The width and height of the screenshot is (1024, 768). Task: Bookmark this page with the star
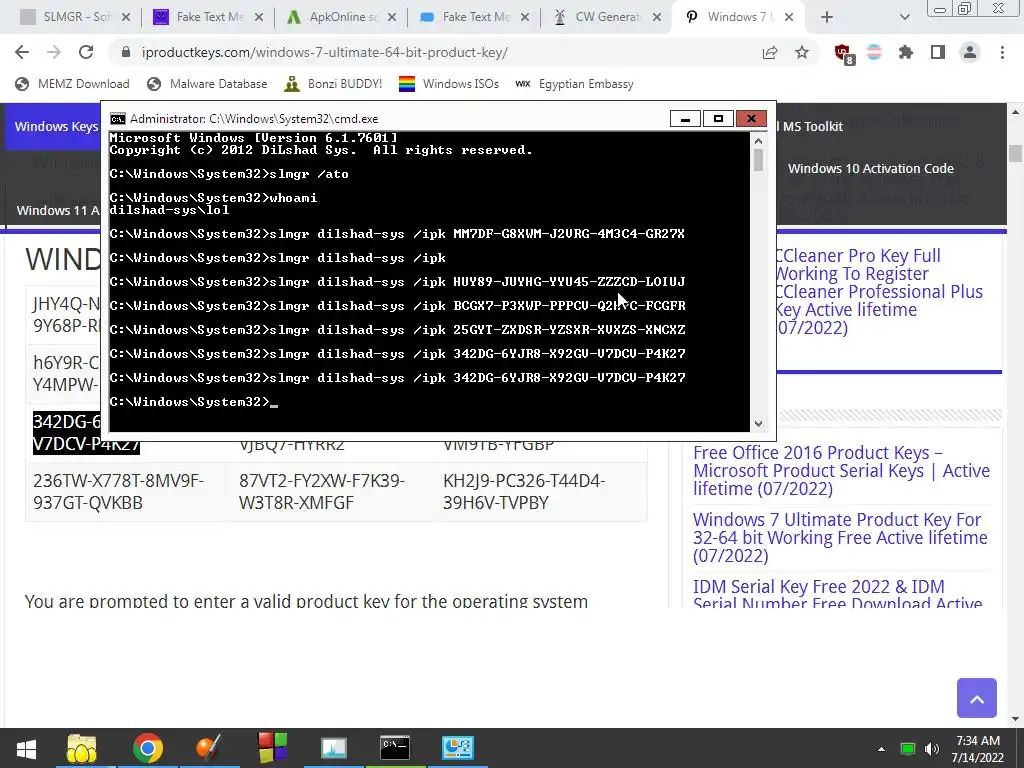[802, 52]
